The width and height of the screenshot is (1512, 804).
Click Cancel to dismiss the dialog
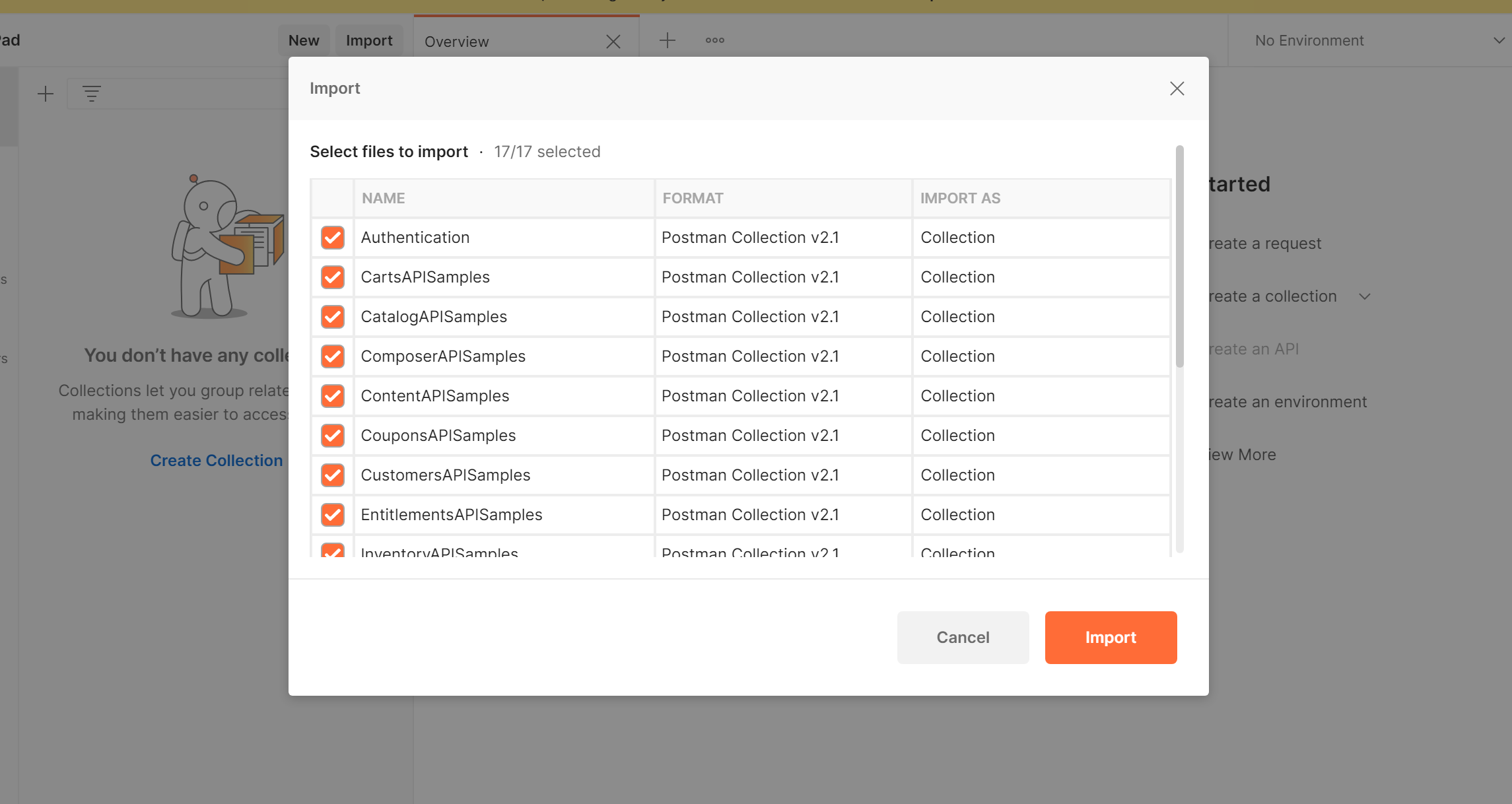pos(962,637)
